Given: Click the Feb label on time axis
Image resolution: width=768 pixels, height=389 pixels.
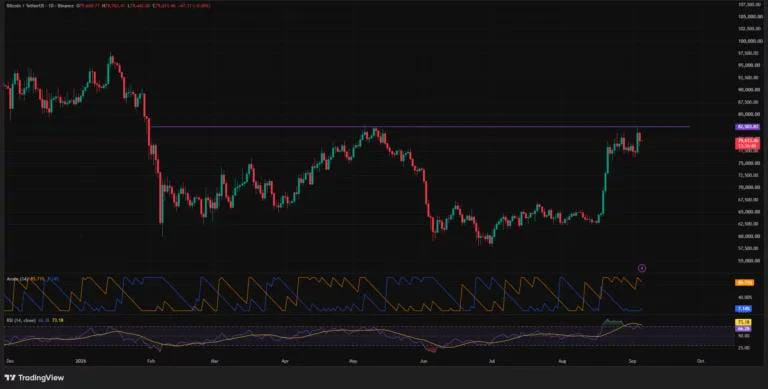Looking at the screenshot, I should pyautogui.click(x=150, y=360).
